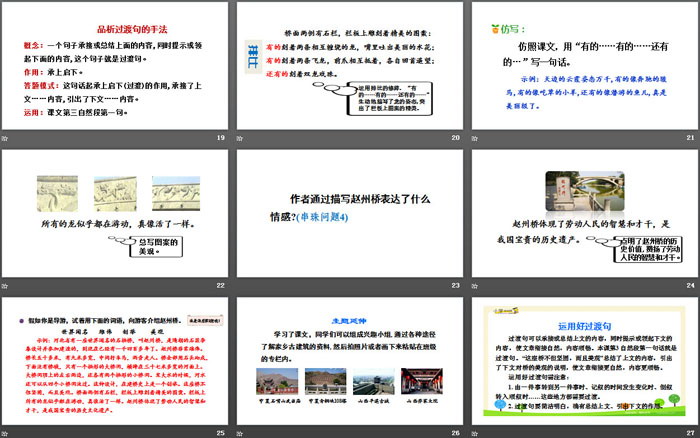Click the animation star icon under slide 22

point(4,286)
